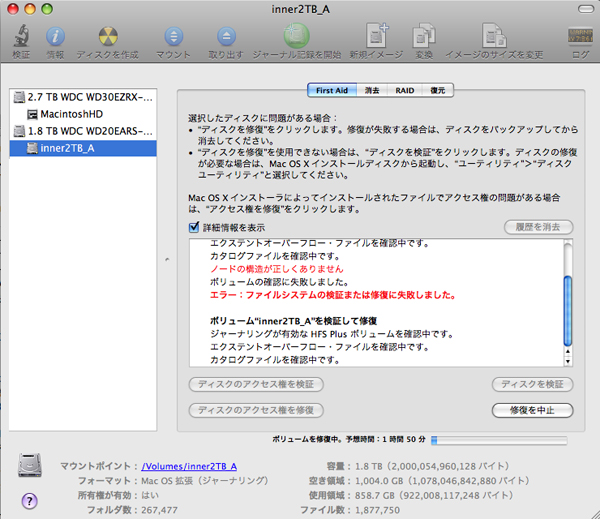Click the log line ジャーナリングが有効な HFS Plus
This screenshot has width=600, height=519.
[332, 334]
